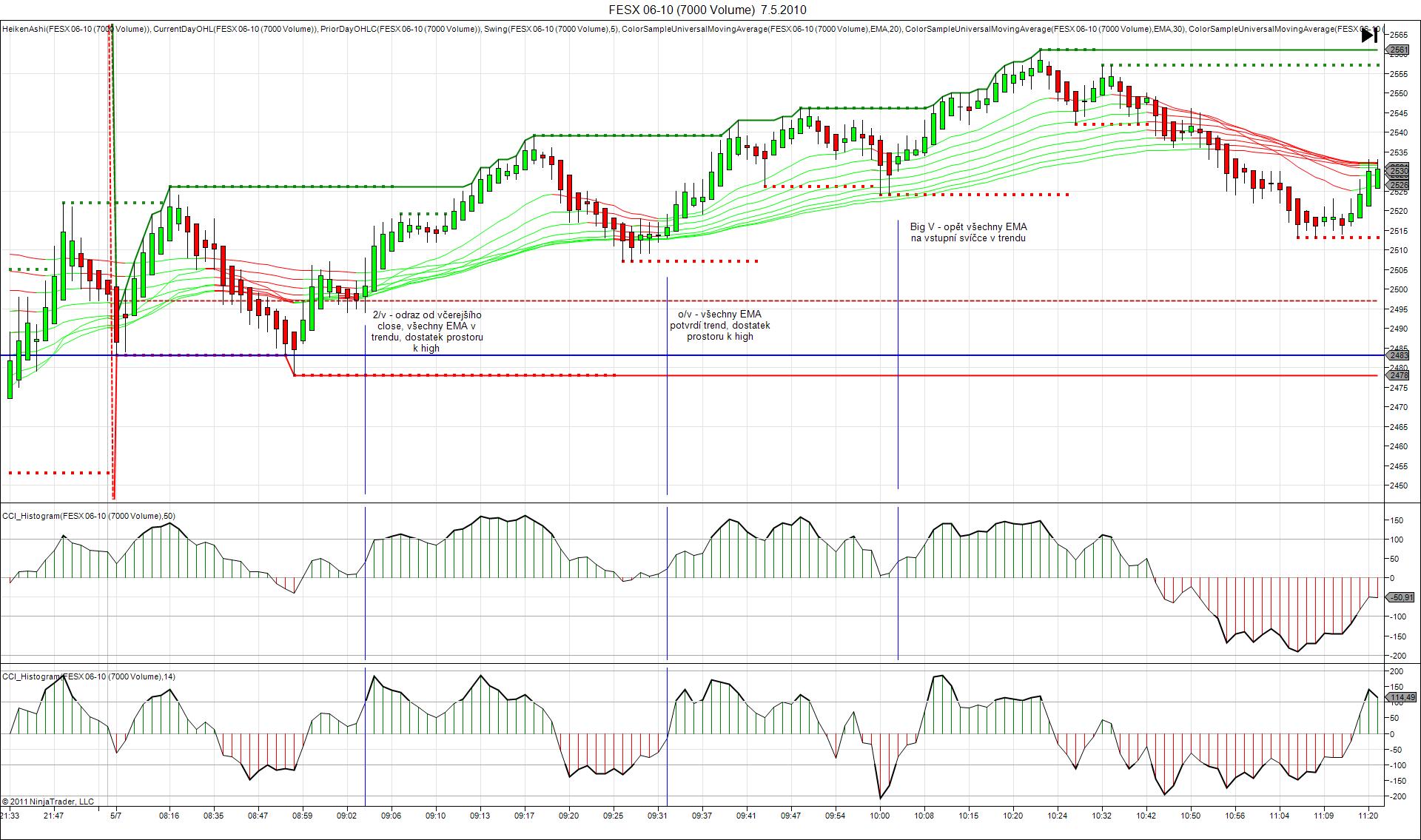The width and height of the screenshot is (1421, 840).
Task: Click the -50,91 CCI value tag
Action: [x=1401, y=597]
